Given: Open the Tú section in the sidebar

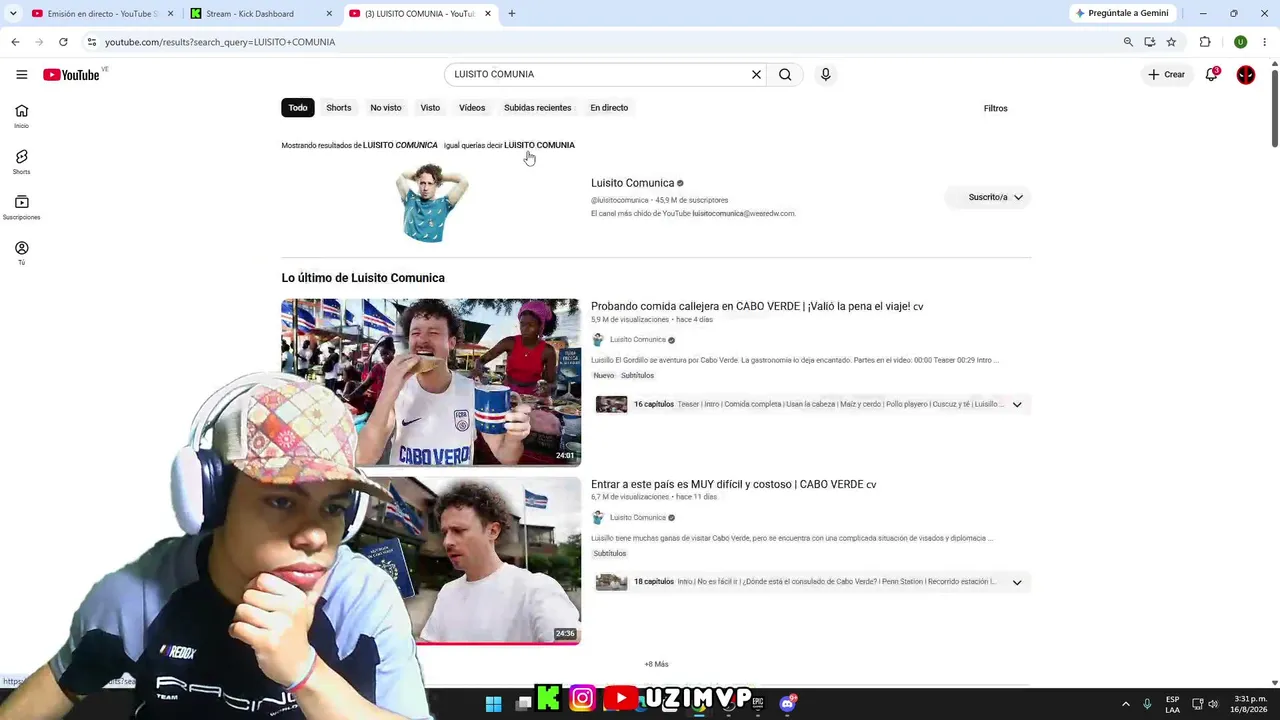Looking at the screenshot, I should pos(21,253).
